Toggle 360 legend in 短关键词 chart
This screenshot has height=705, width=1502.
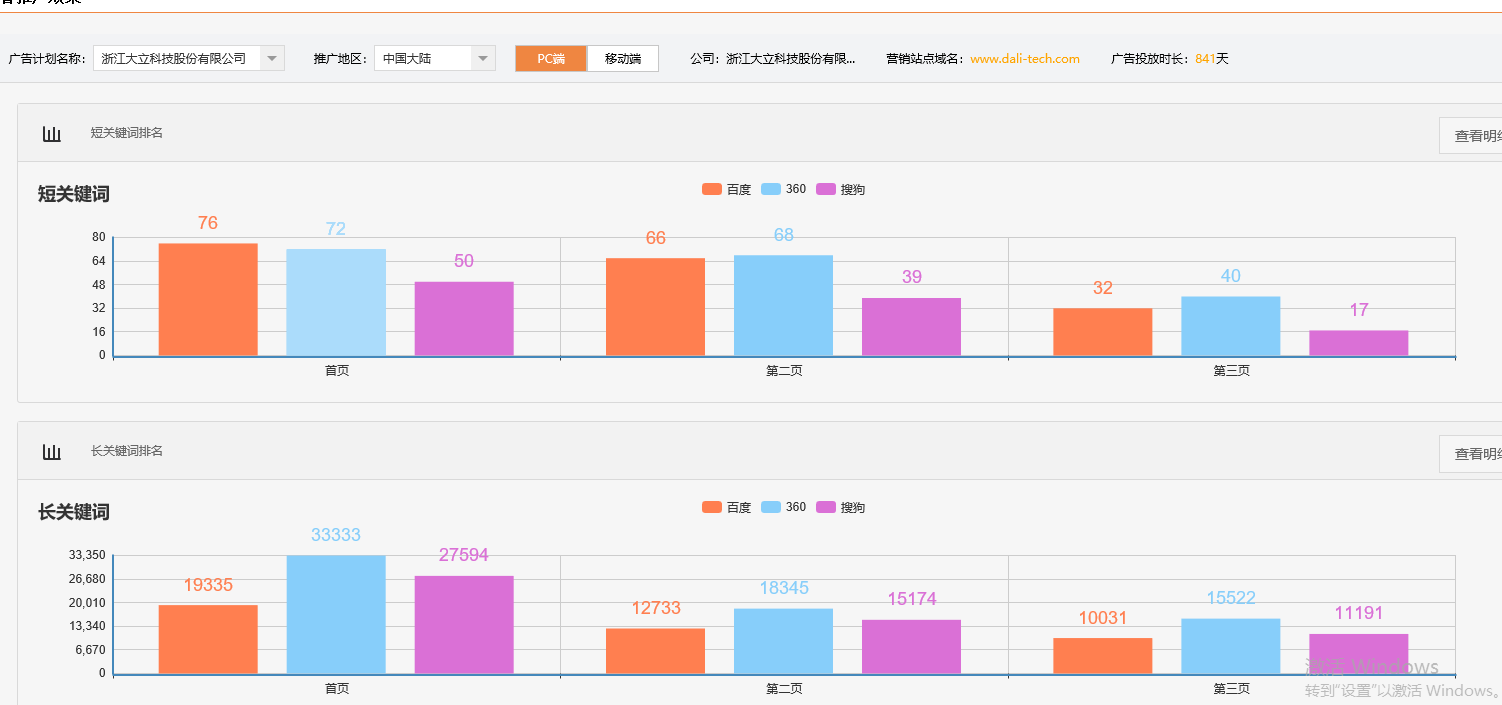point(784,190)
